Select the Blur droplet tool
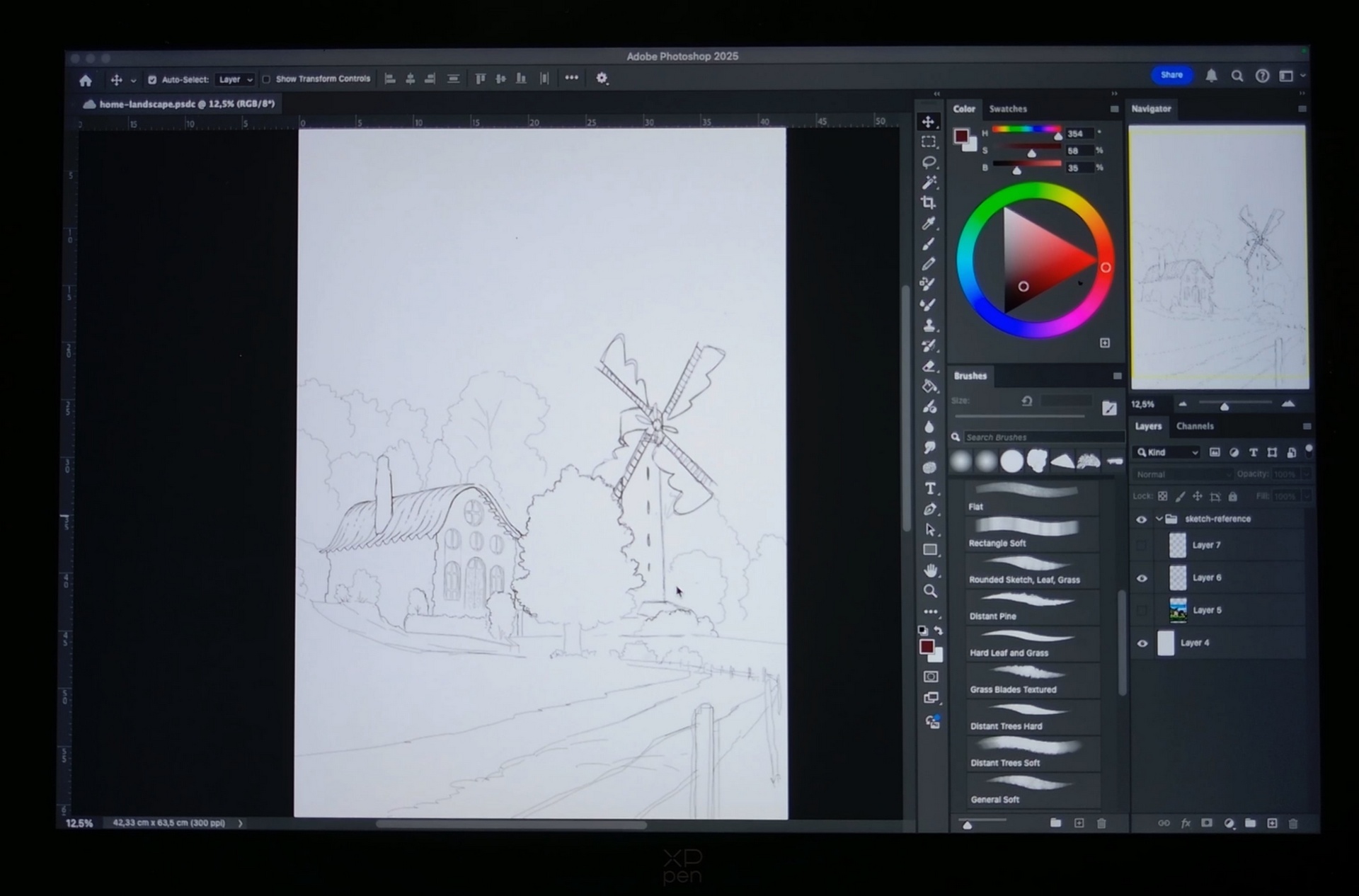The height and width of the screenshot is (896, 1359). click(929, 427)
